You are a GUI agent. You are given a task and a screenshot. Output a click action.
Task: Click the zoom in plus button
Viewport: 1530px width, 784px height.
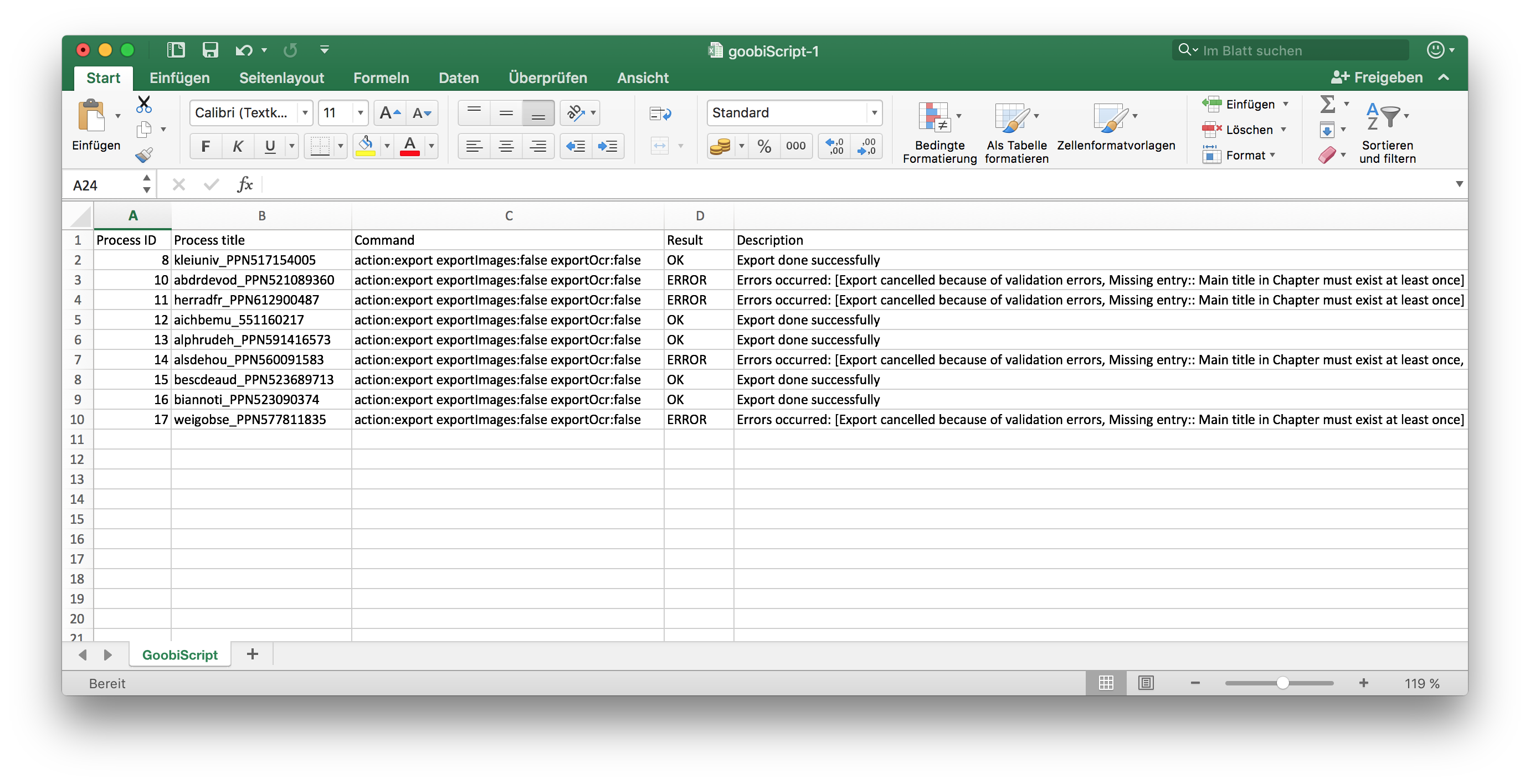[1363, 683]
